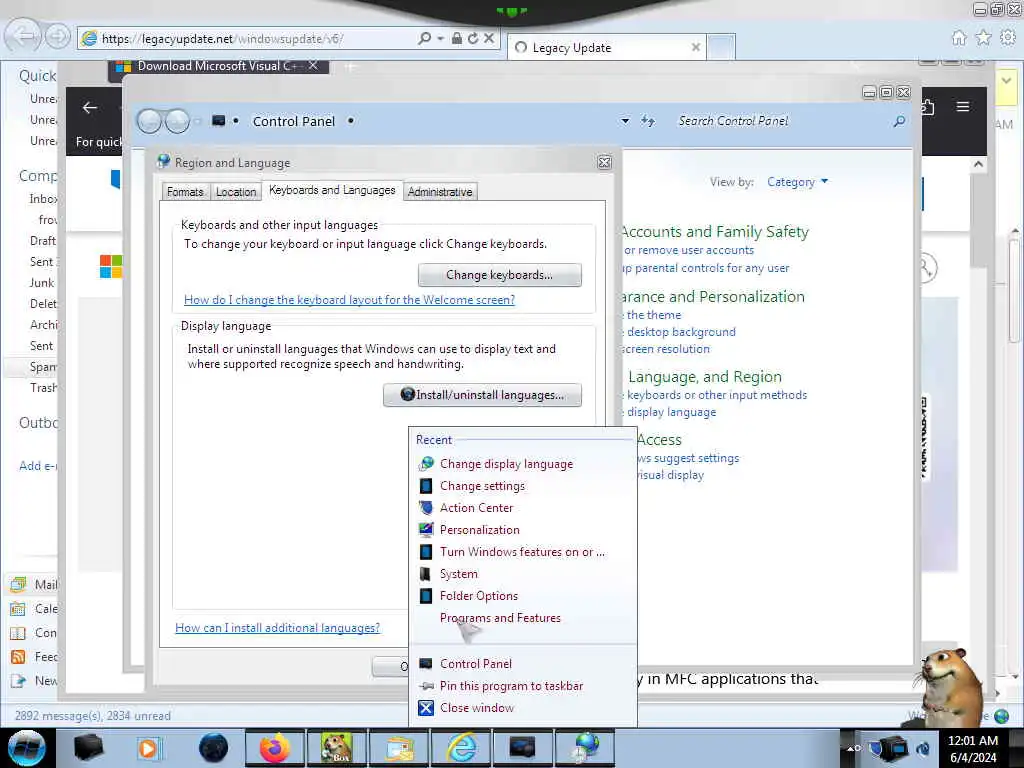The height and width of the screenshot is (768, 1024).
Task: Open Internet Explorer Tools gear
Action: pyautogui.click(x=1008, y=38)
